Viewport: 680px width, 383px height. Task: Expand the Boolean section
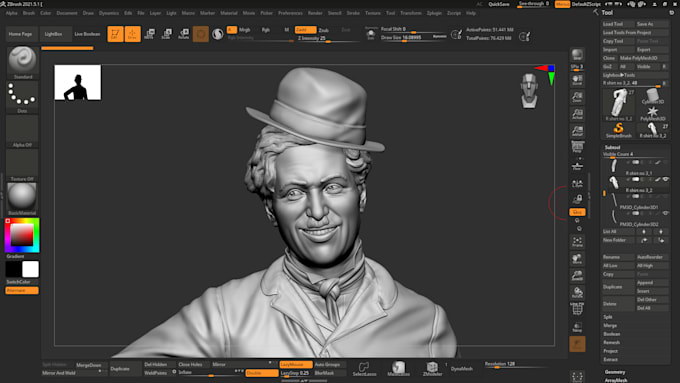tap(611, 334)
